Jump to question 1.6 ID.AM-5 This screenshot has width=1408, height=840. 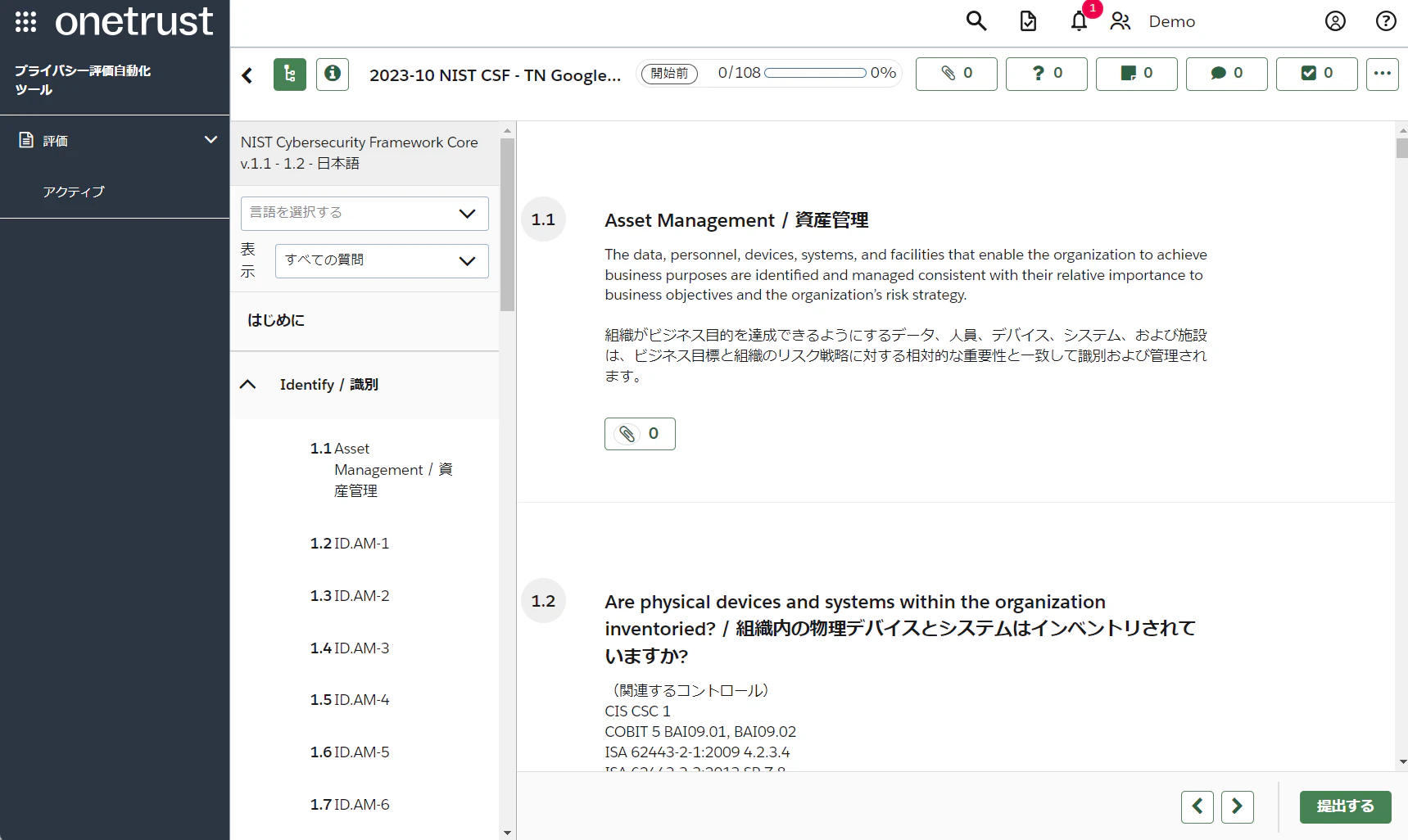click(x=350, y=752)
